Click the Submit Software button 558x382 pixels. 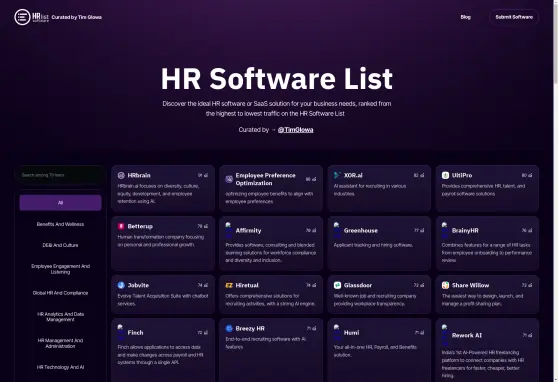coord(514,17)
